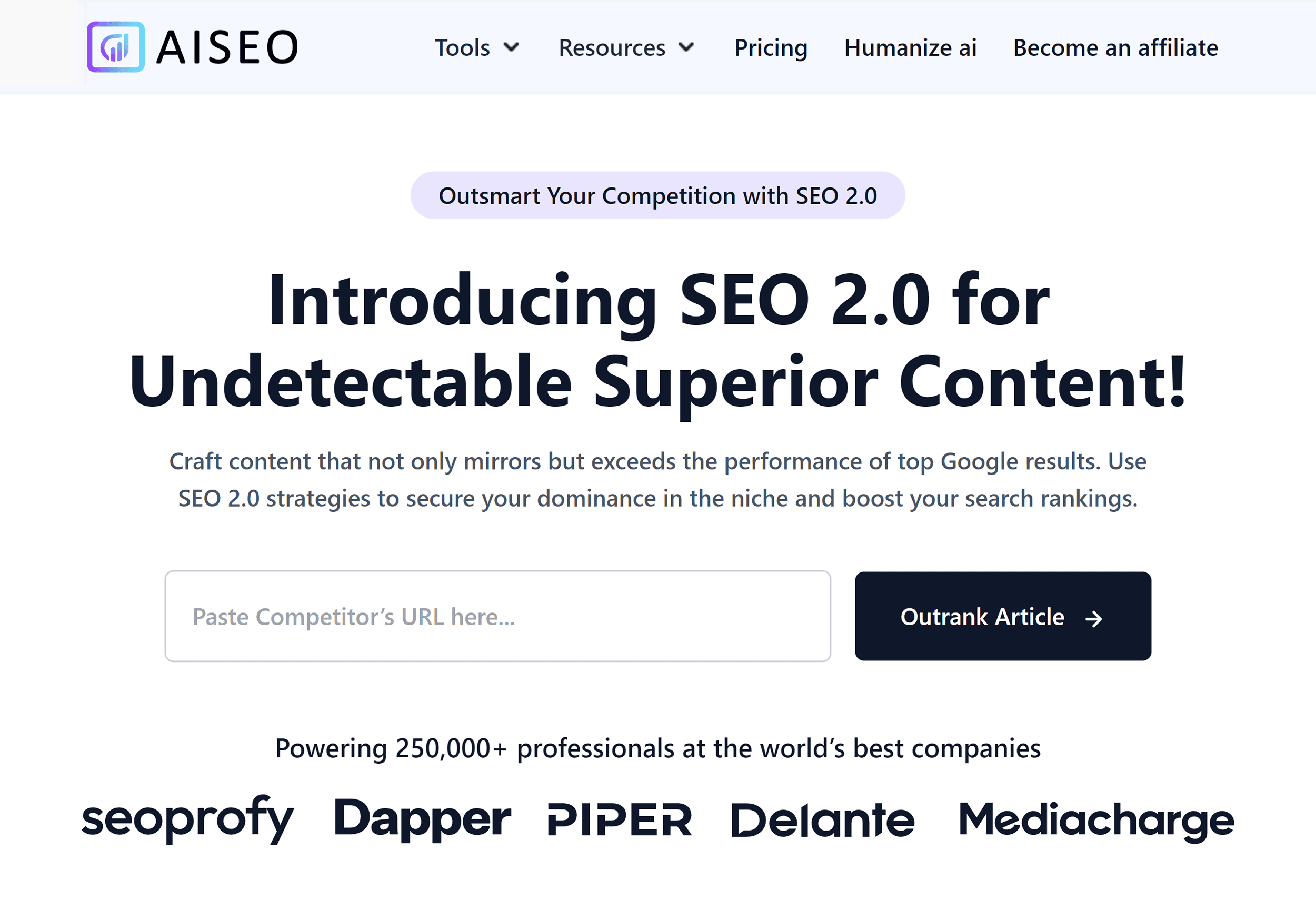Click the Craft content description text
The image size is (1316, 919).
click(x=658, y=479)
